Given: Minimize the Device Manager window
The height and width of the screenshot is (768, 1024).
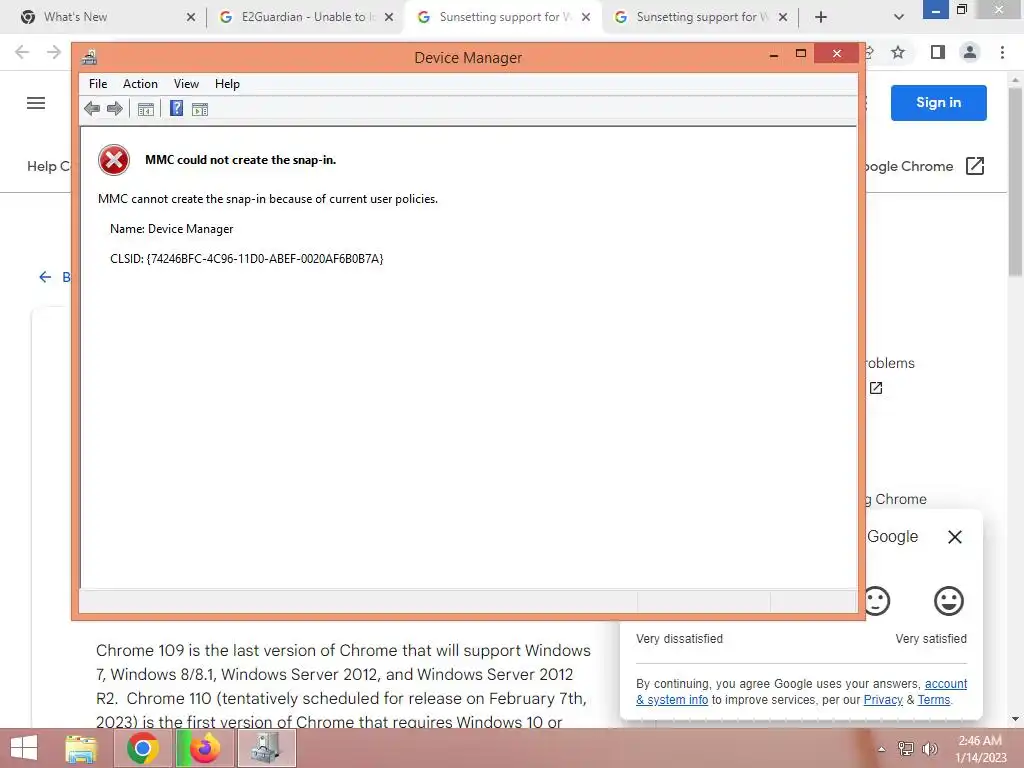Looking at the screenshot, I should click(x=774, y=55).
